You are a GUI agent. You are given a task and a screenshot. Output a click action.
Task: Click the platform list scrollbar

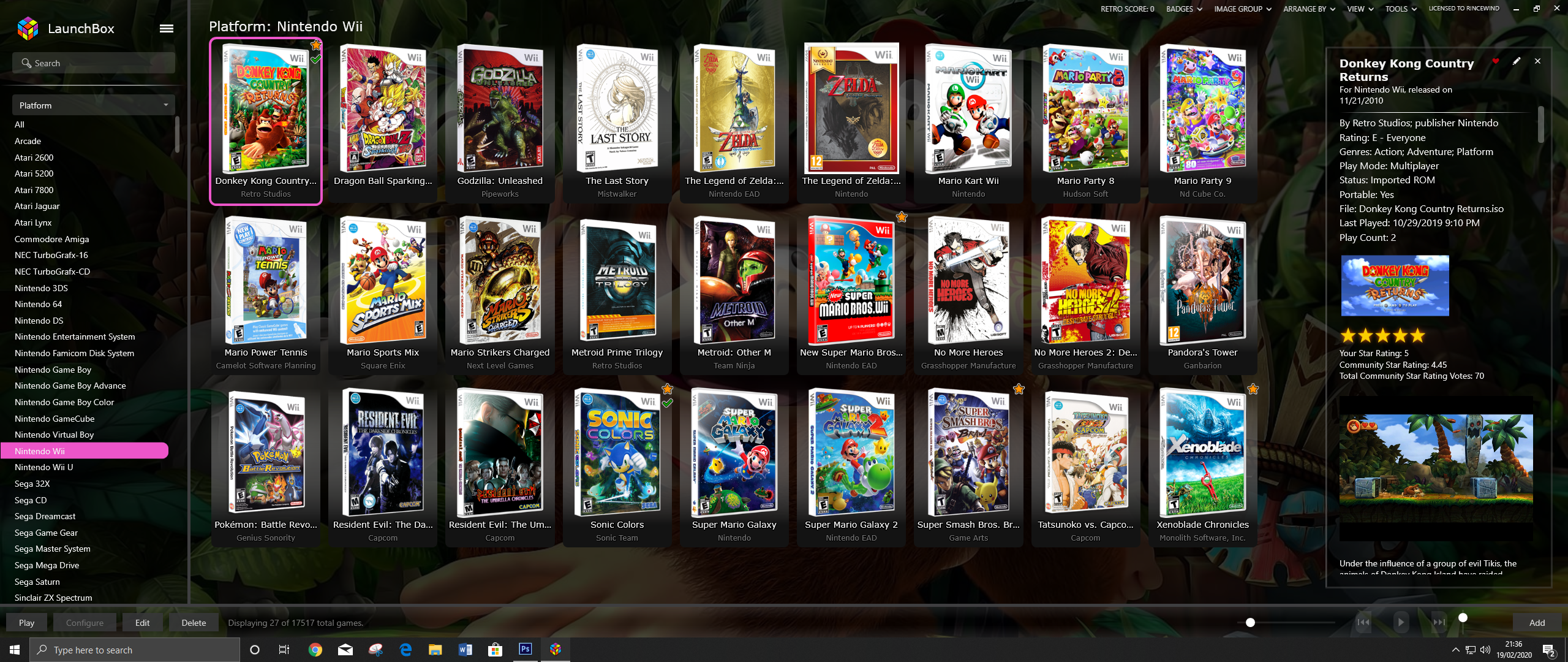pyautogui.click(x=177, y=135)
